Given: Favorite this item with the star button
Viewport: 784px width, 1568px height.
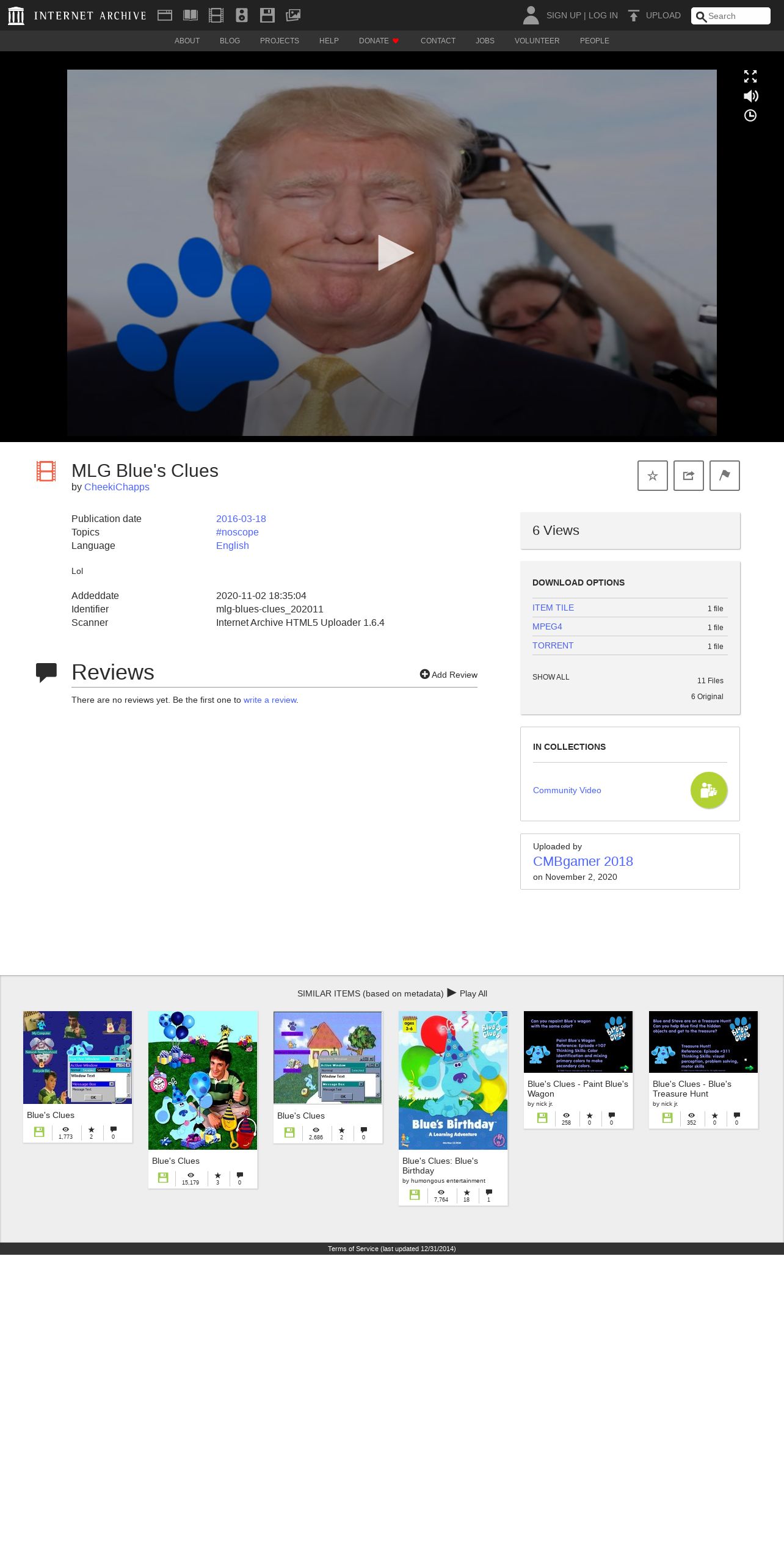Looking at the screenshot, I should pos(653,476).
